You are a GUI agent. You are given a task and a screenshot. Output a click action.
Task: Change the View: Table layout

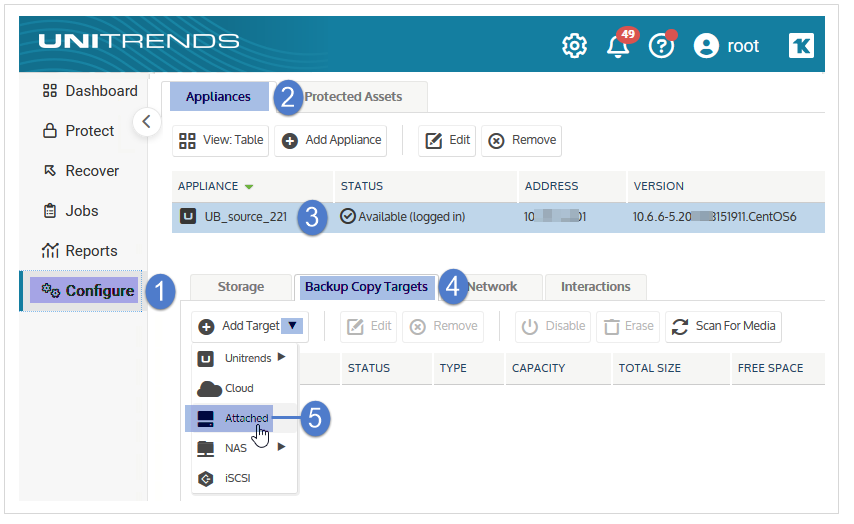pos(221,141)
